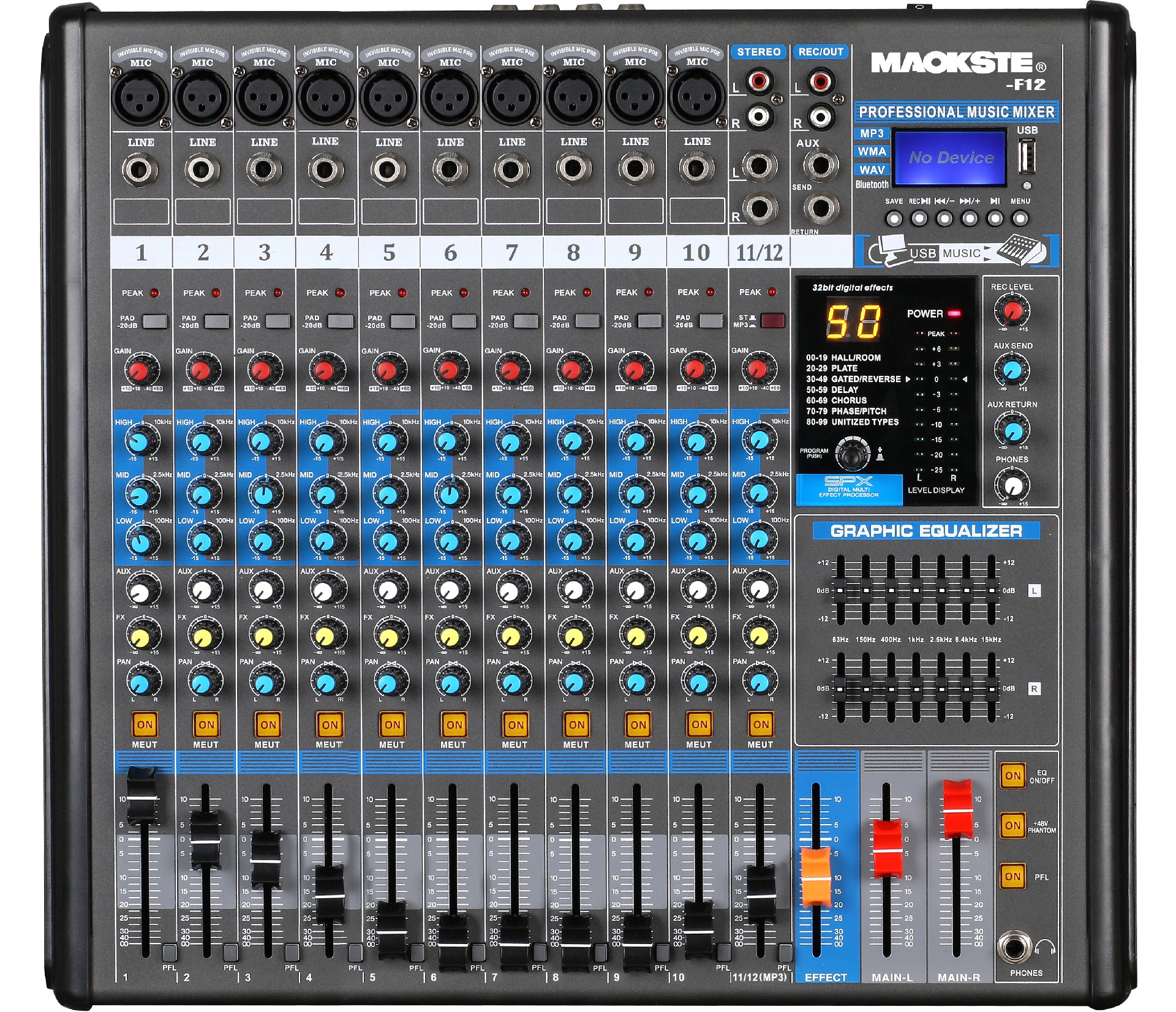Click channel 1 PEAK indicator LED

pos(154,293)
